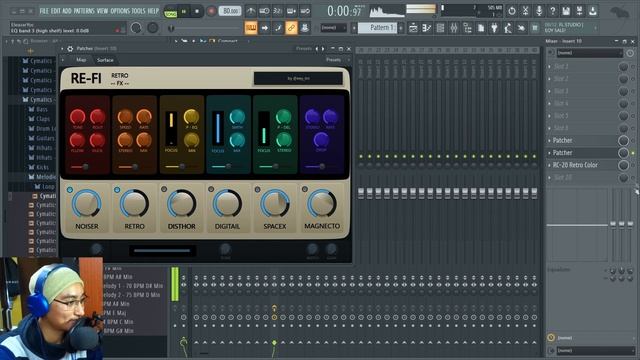
Task: Switch to the Patcher Surface tab
Action: pyautogui.click(x=105, y=60)
